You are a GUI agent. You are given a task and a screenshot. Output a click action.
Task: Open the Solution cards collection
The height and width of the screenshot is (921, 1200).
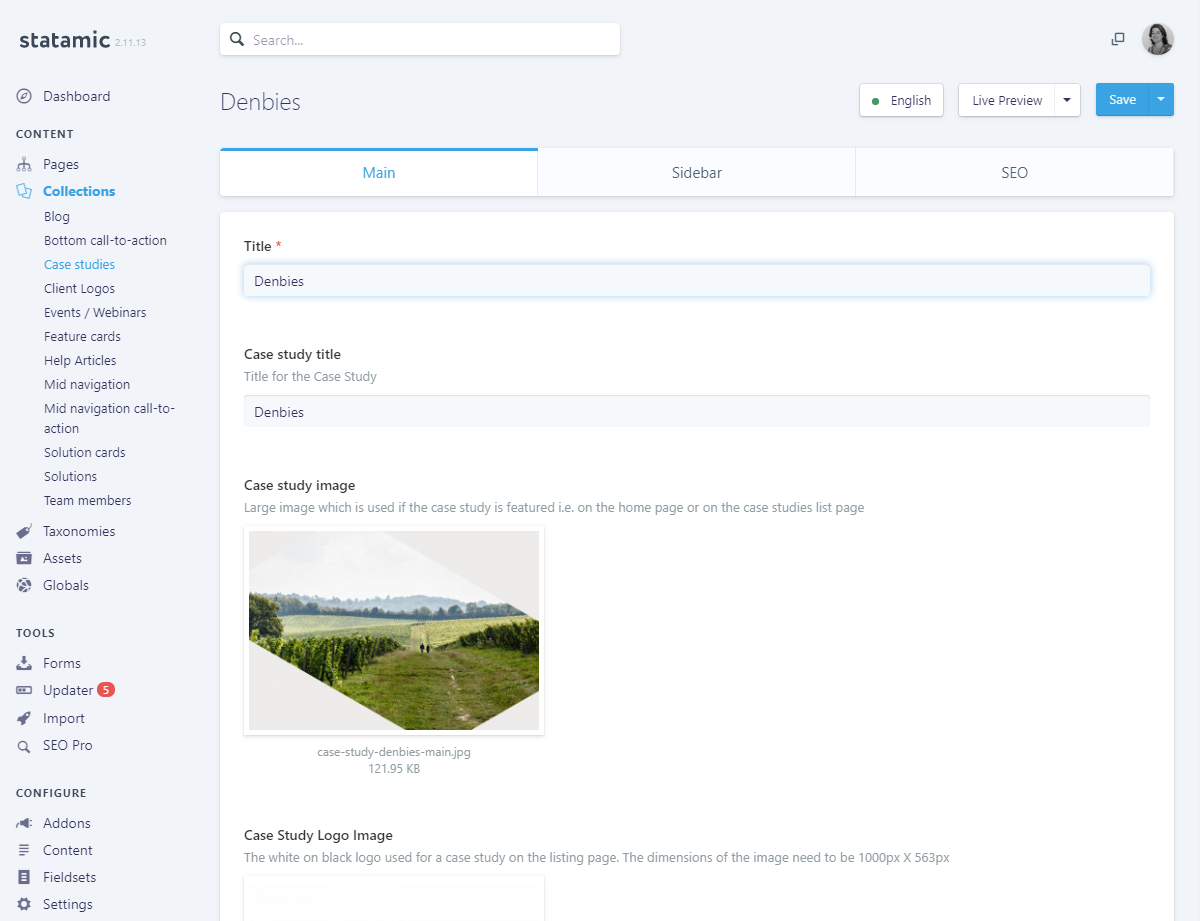click(x=85, y=453)
